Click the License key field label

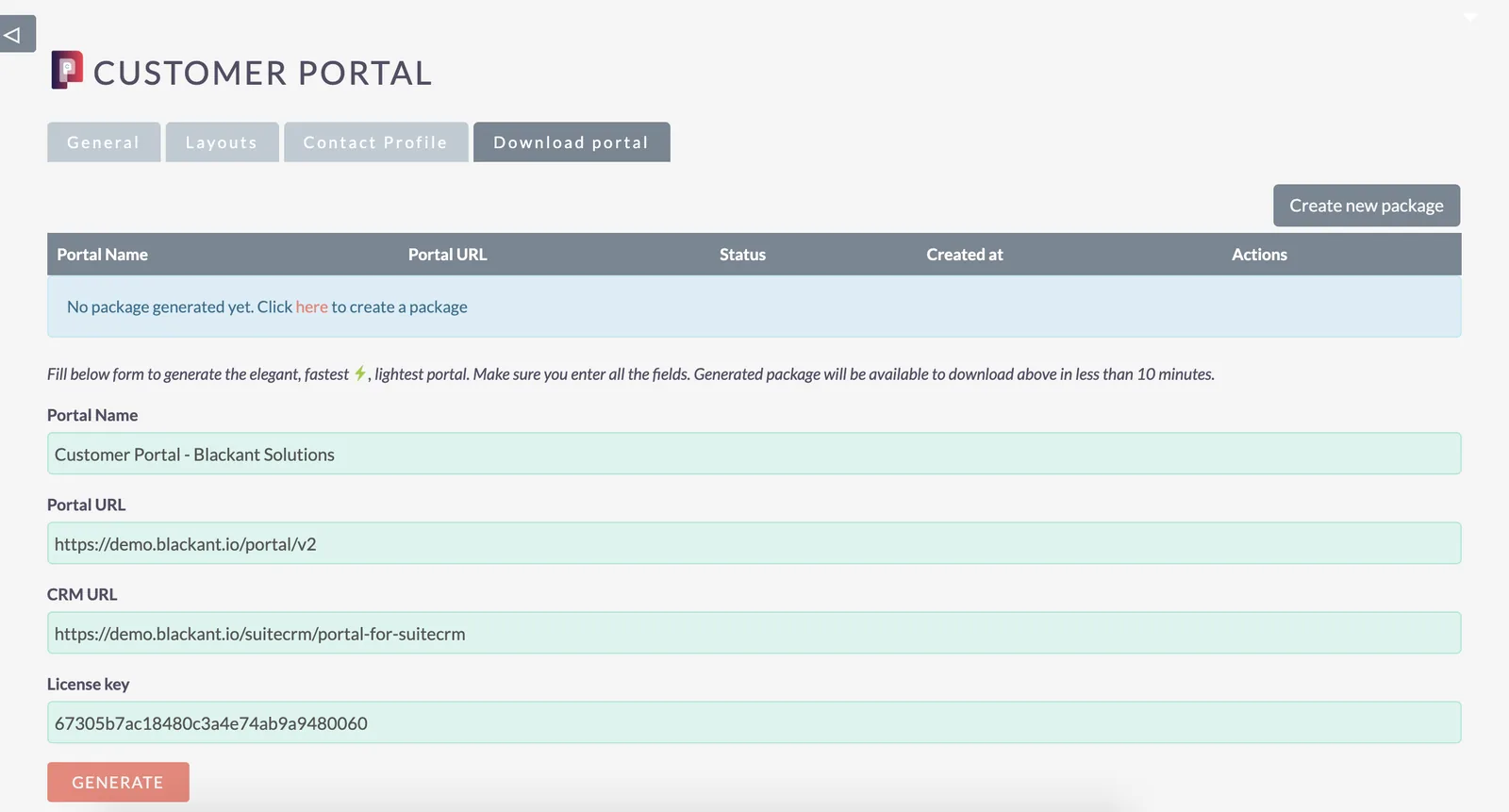point(88,684)
